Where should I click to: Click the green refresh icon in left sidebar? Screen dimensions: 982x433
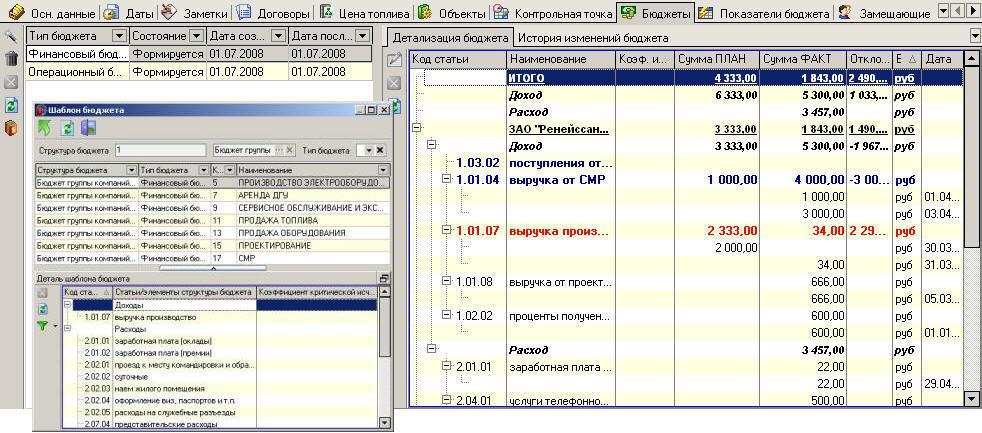11,105
